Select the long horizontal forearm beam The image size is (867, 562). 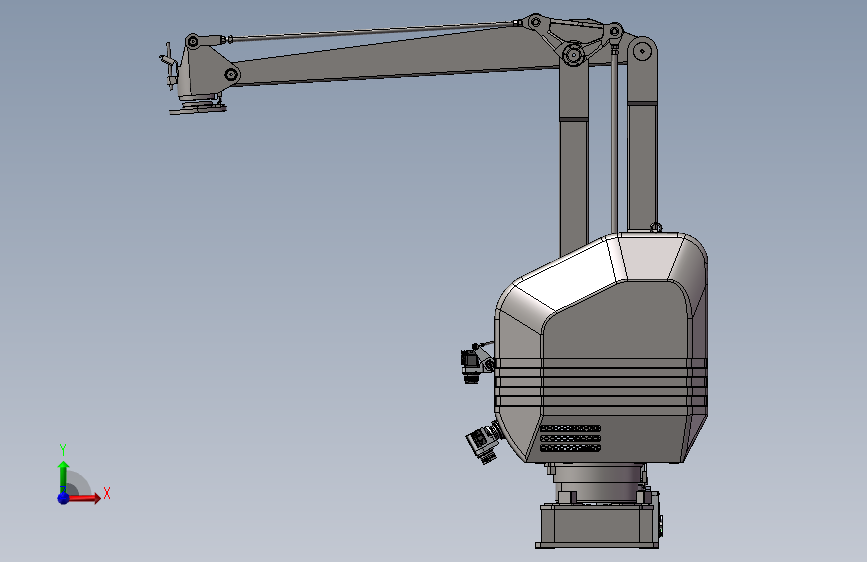(x=398, y=58)
